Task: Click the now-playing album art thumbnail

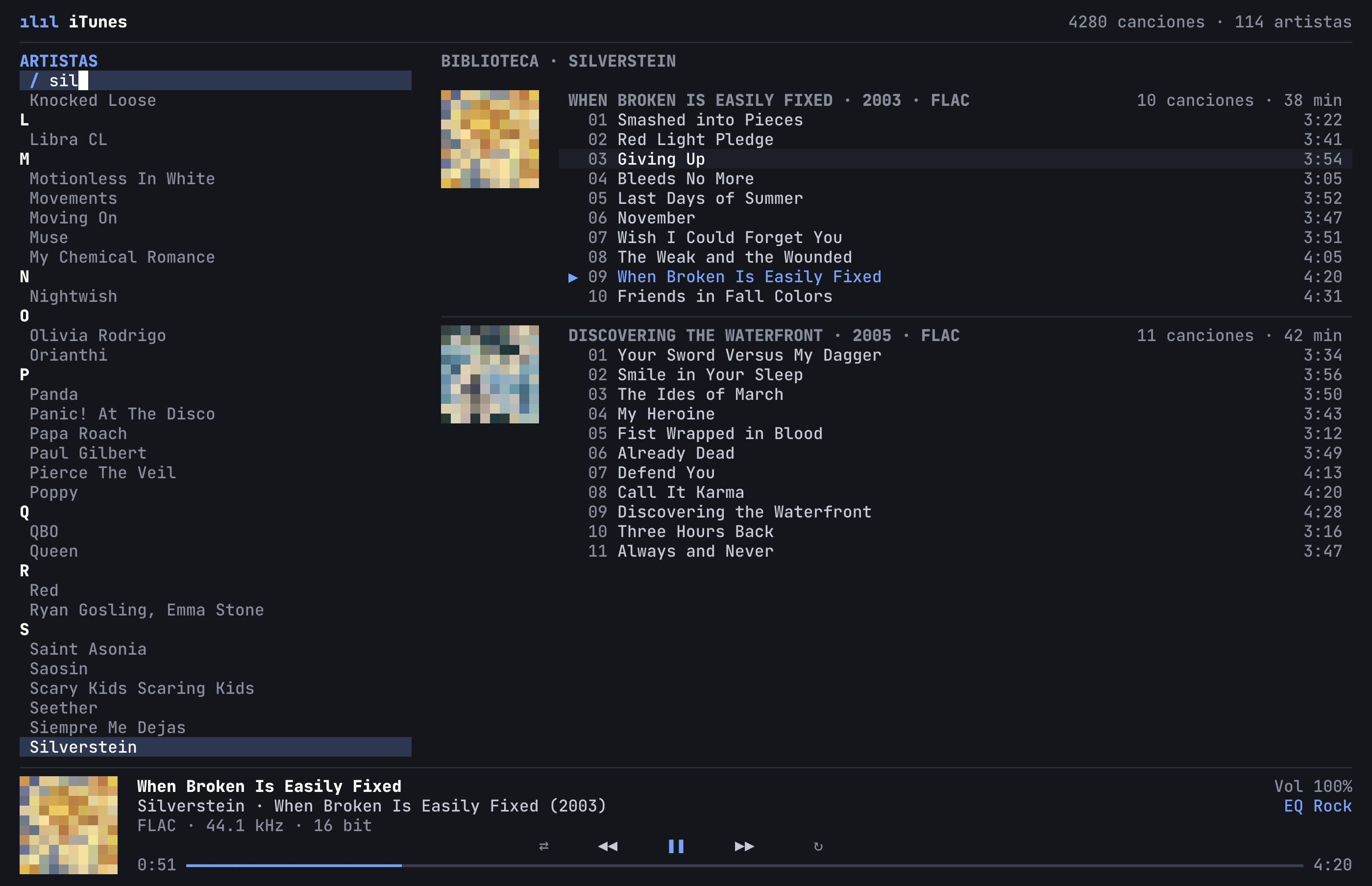Action: (x=69, y=825)
